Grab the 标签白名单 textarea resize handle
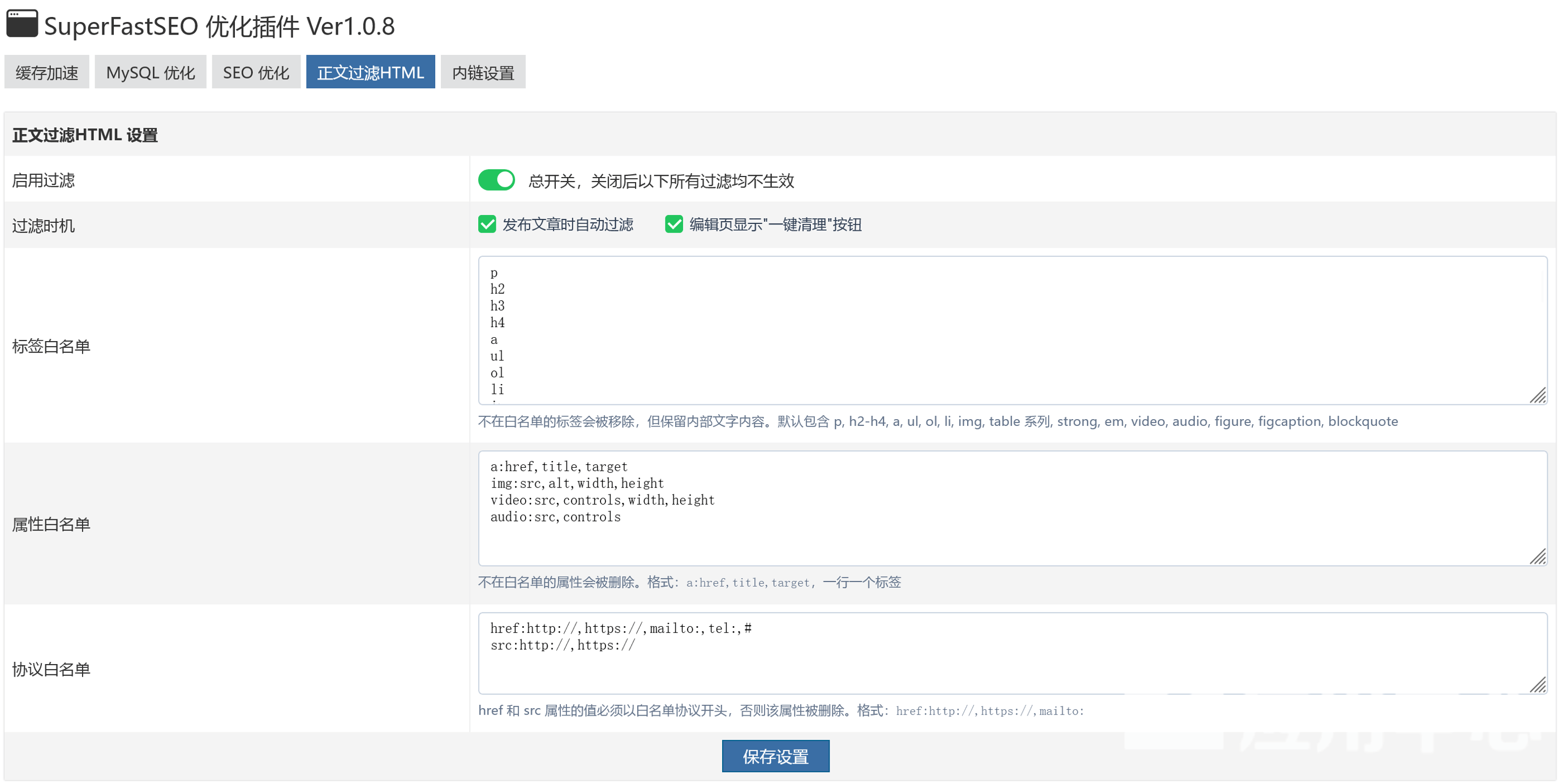The height and width of the screenshot is (784, 1558). click(x=1538, y=396)
